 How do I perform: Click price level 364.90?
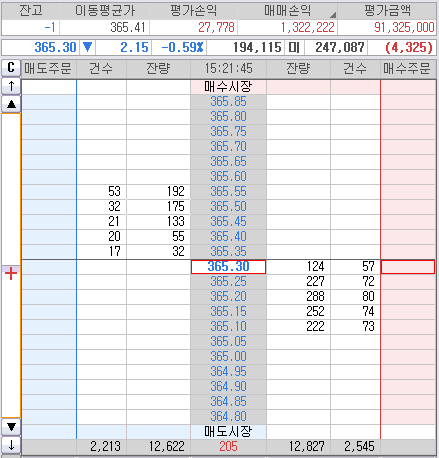click(228, 387)
